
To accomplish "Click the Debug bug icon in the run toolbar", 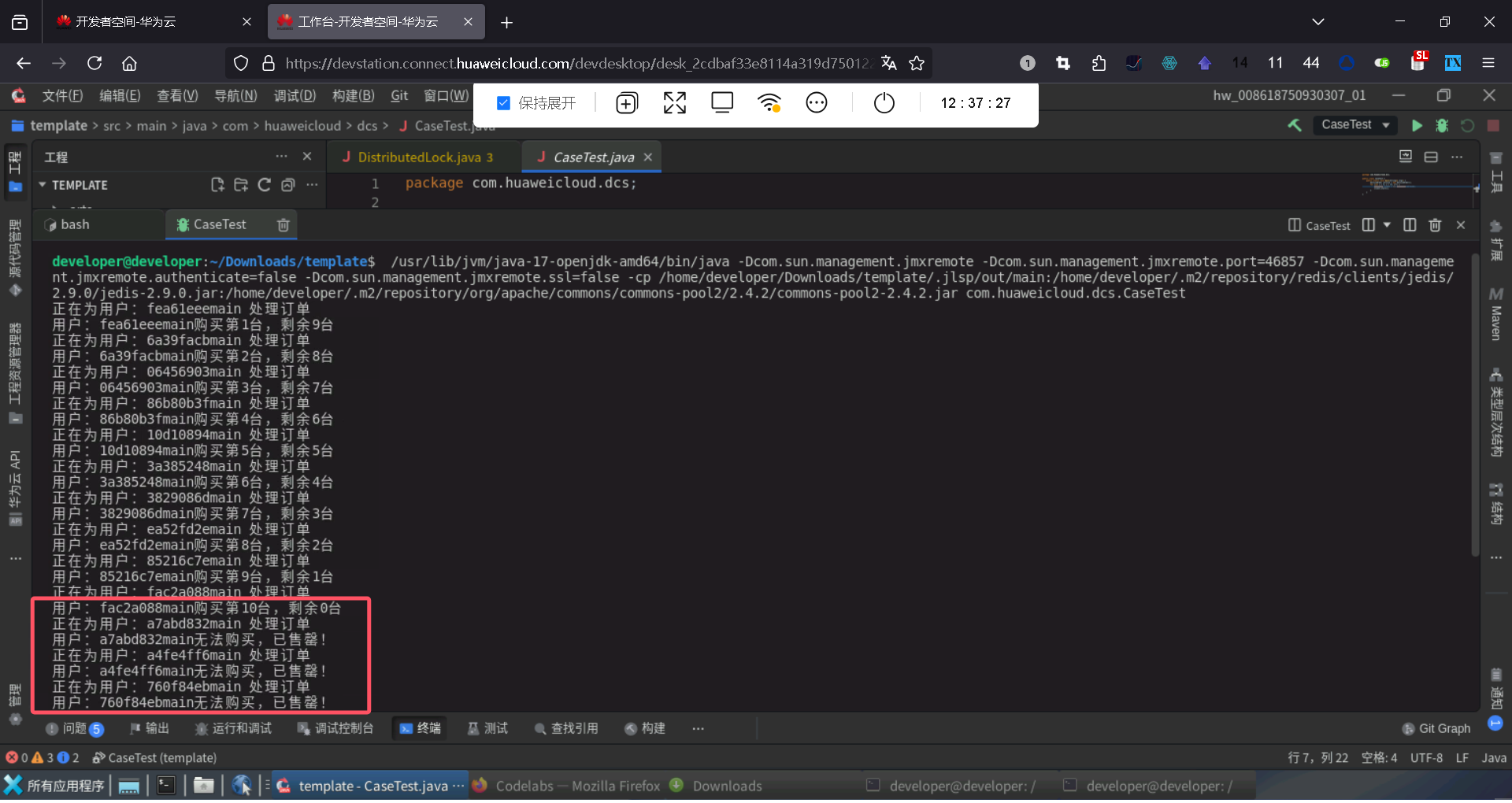I will coord(1442,126).
